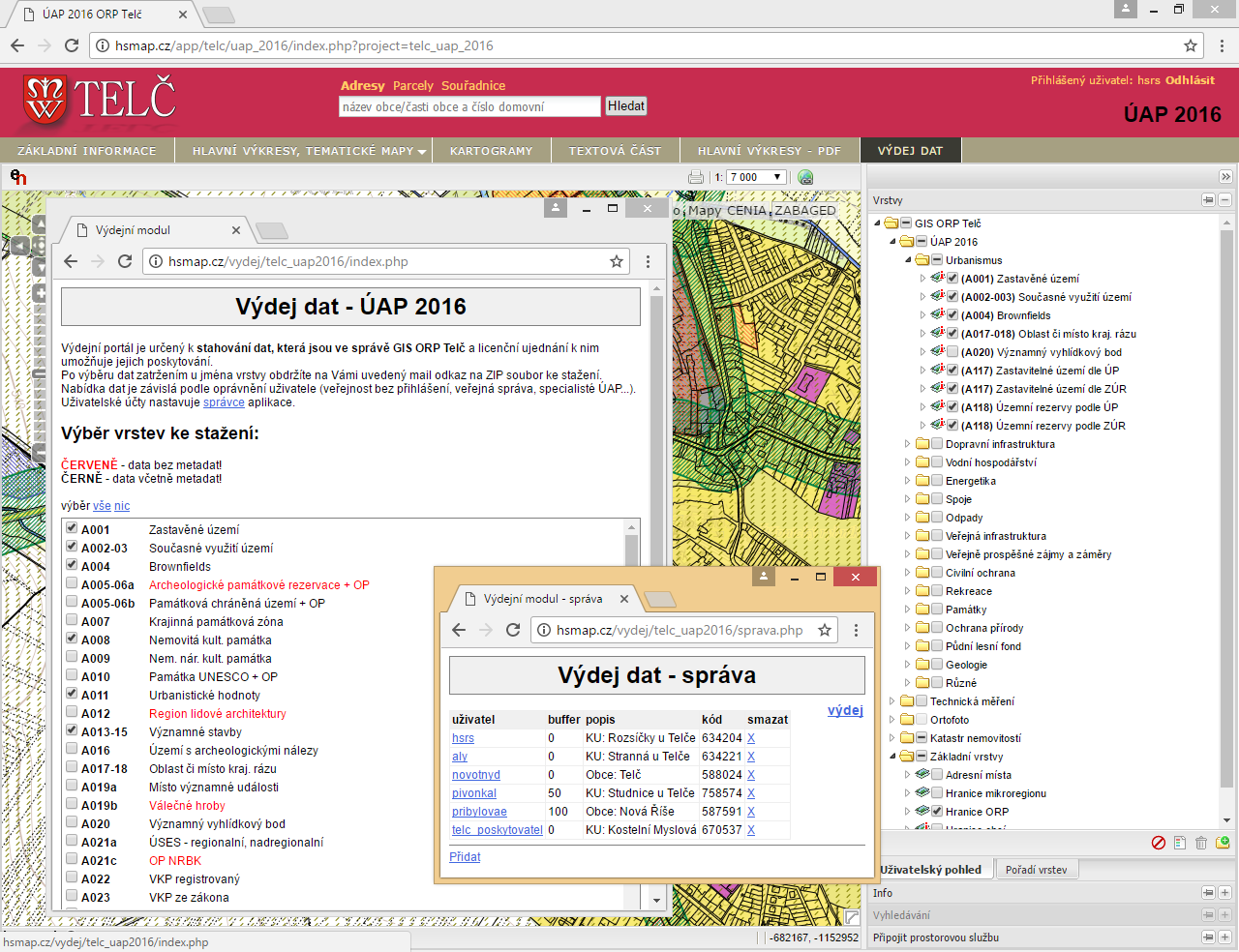This screenshot has height=952, width=1239.
Task: Bookmark the main page with star icon
Action: [x=1191, y=45]
